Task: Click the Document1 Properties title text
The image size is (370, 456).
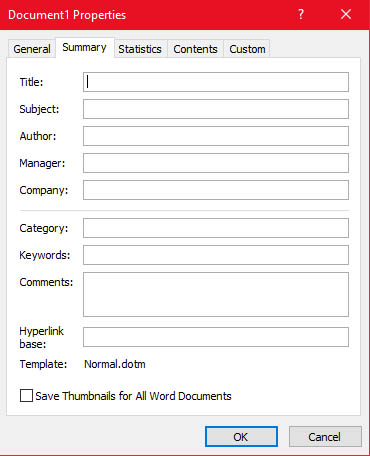Action: point(67,15)
